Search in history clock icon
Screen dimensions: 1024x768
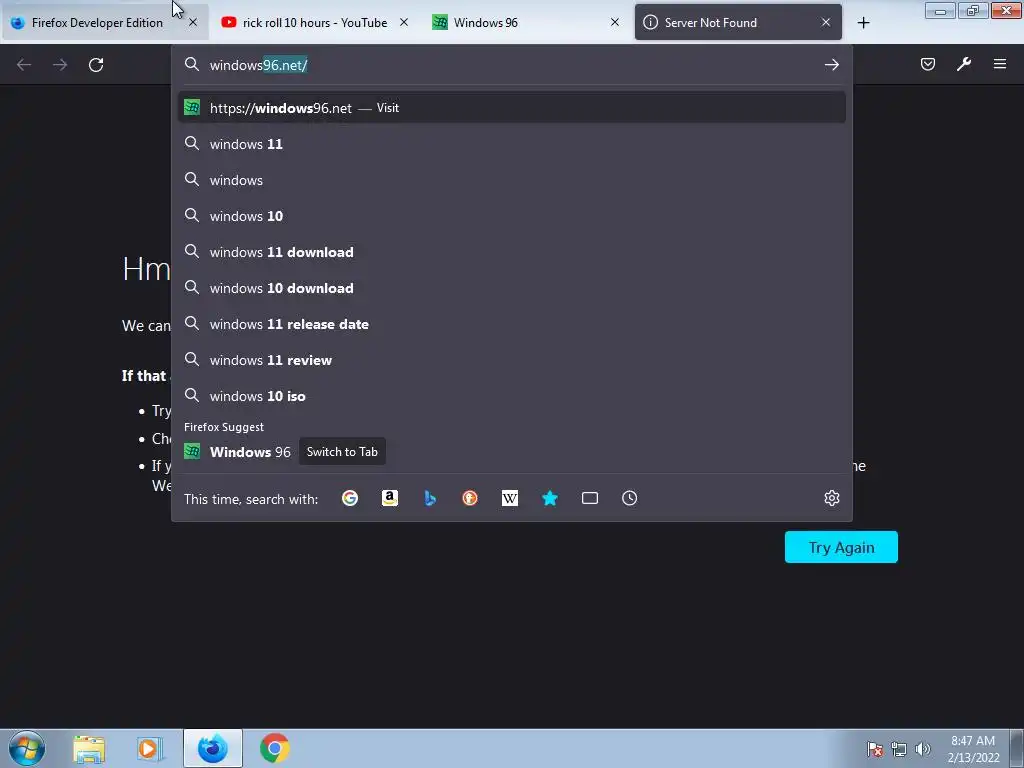630,498
